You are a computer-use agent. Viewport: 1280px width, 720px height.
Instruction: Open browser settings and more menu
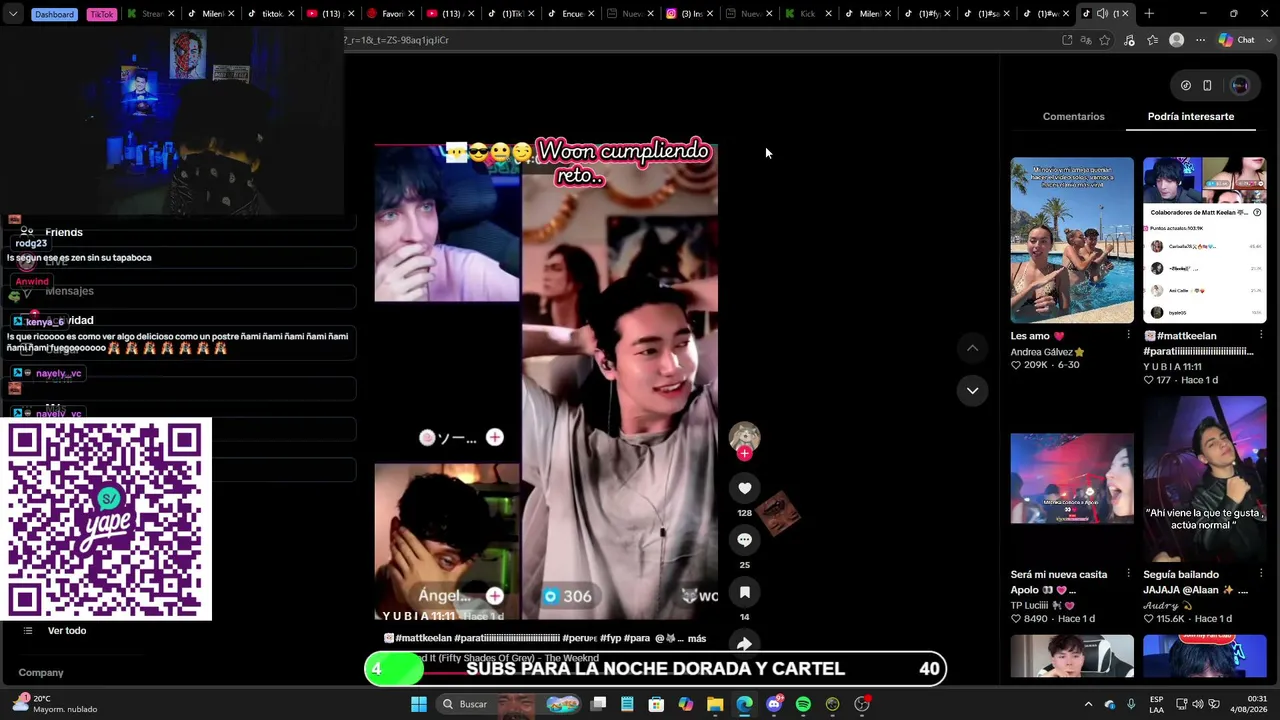coord(1201,40)
